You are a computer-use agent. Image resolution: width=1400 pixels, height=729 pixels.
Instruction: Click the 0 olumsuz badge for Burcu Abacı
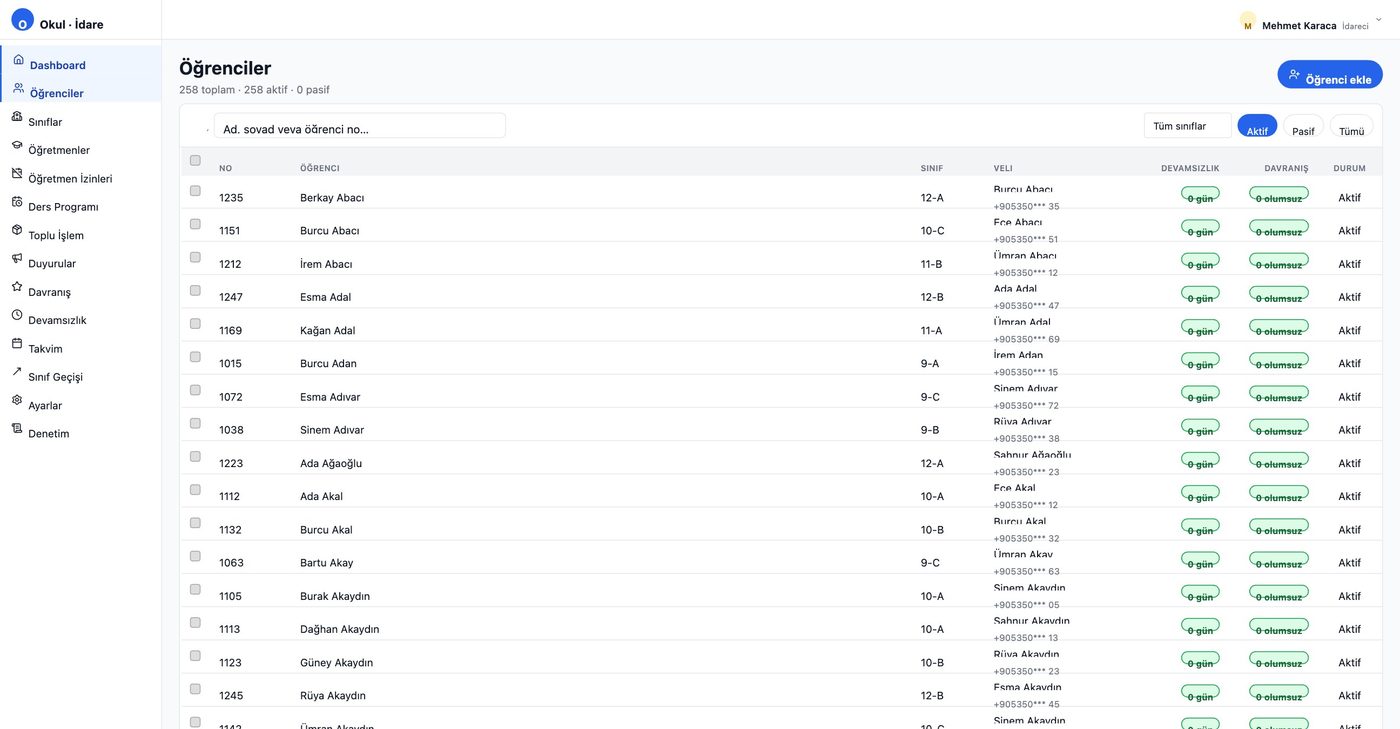1279,229
